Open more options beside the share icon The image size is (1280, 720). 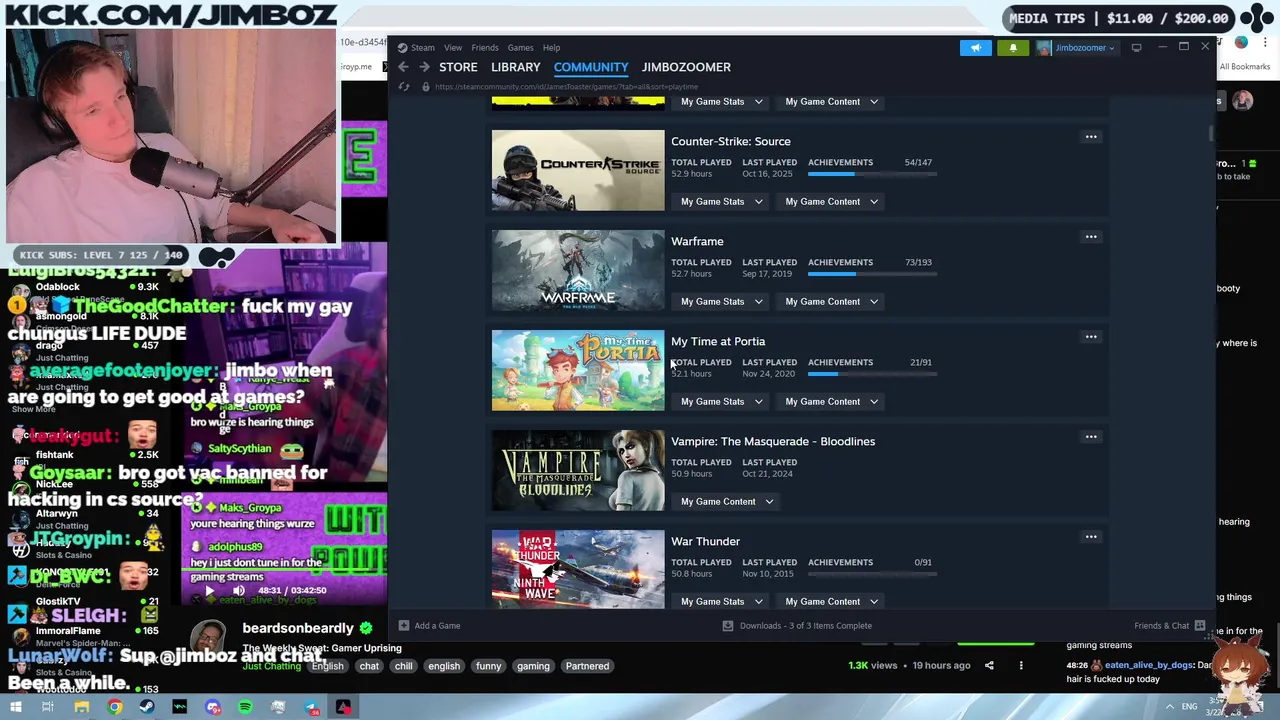pyautogui.click(x=1021, y=665)
